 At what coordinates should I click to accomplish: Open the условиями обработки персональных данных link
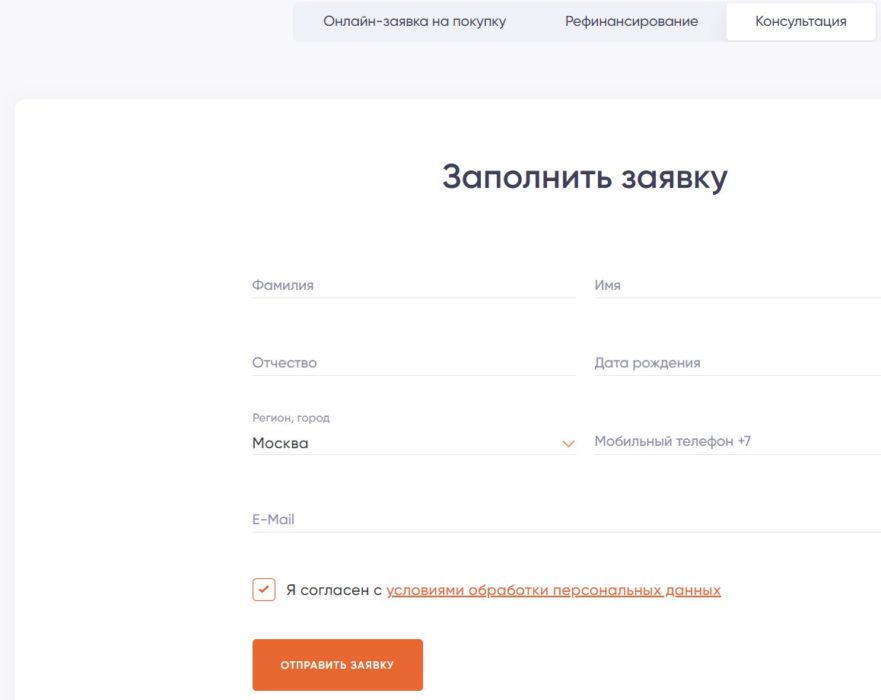point(553,590)
